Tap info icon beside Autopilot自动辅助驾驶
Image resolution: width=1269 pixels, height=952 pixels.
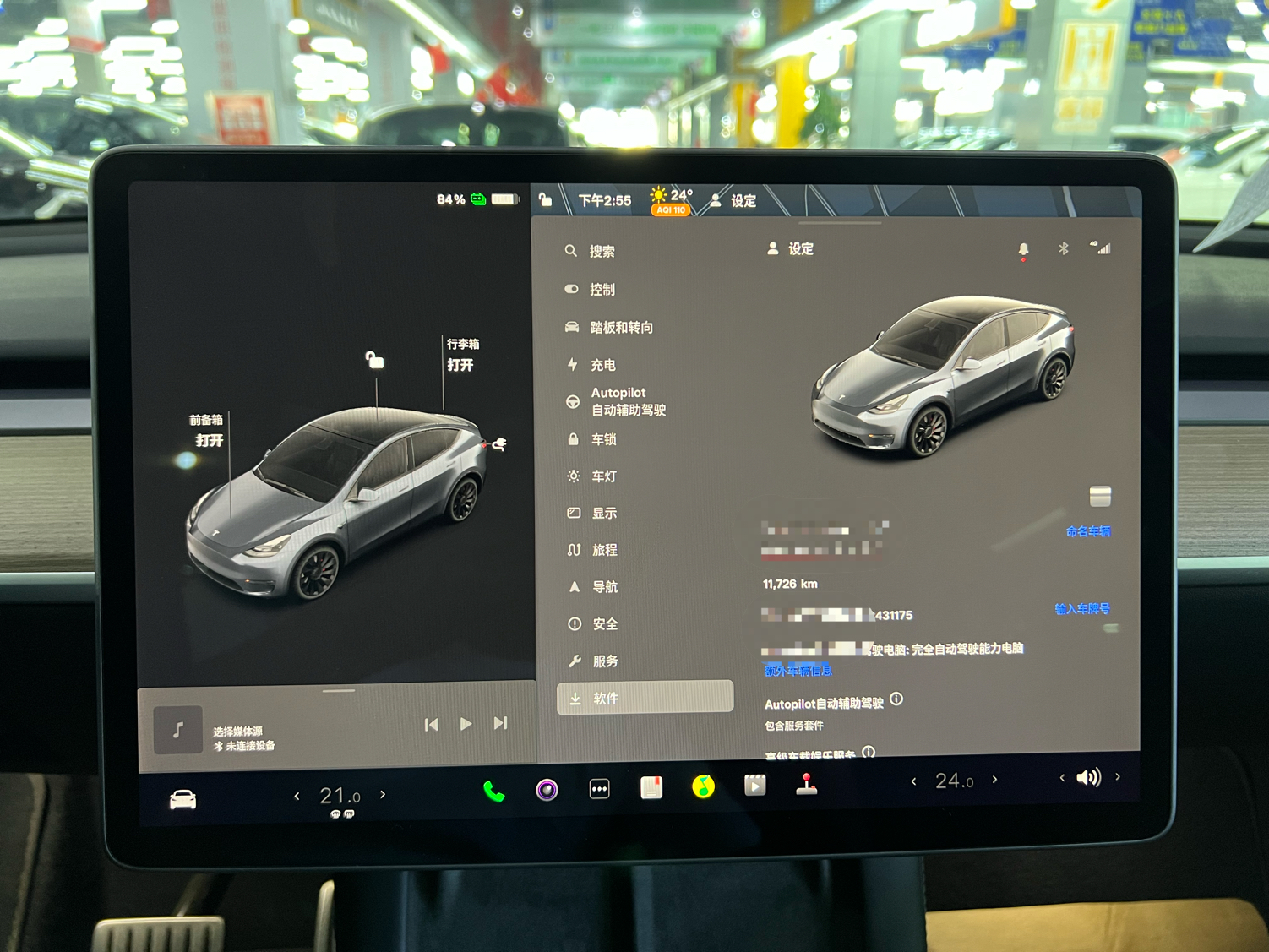tap(896, 699)
